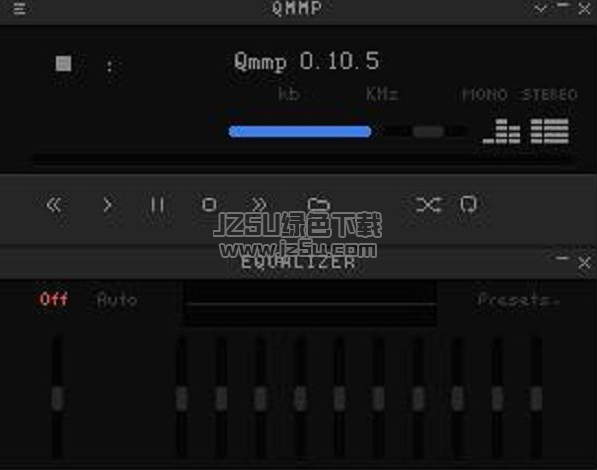Click the equalizer preamp slider
597x470 pixels.
57,396
